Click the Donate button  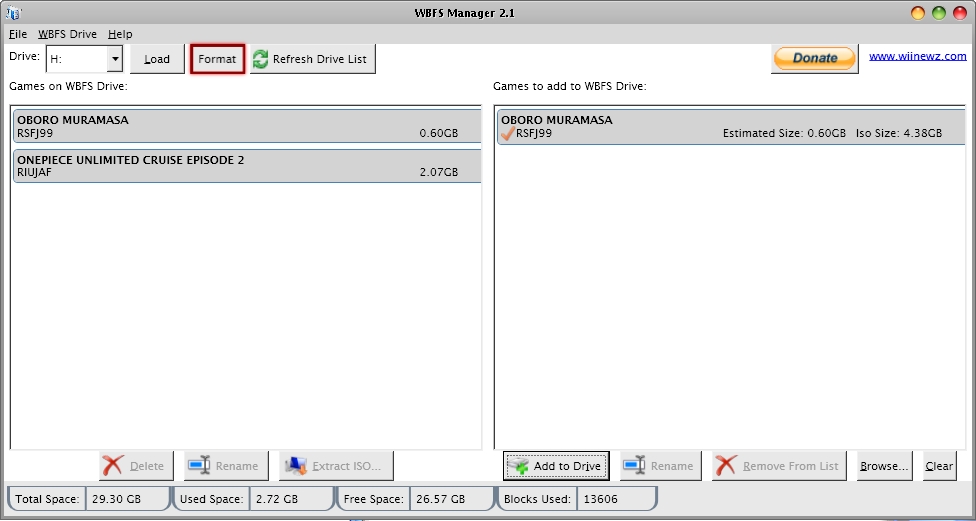coord(814,58)
